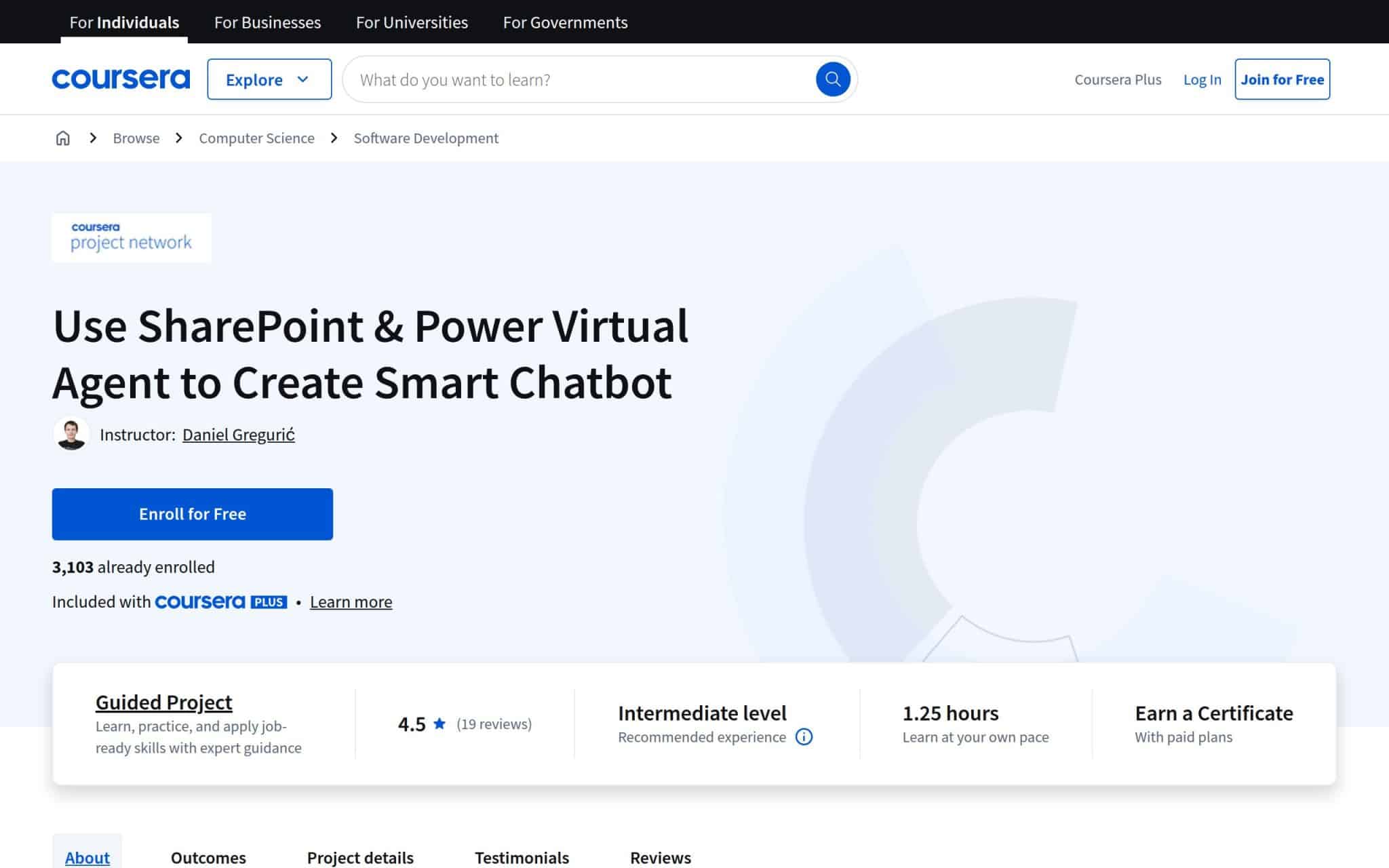Click Log In
Viewport: 1389px width, 868px height.
pos(1202,79)
